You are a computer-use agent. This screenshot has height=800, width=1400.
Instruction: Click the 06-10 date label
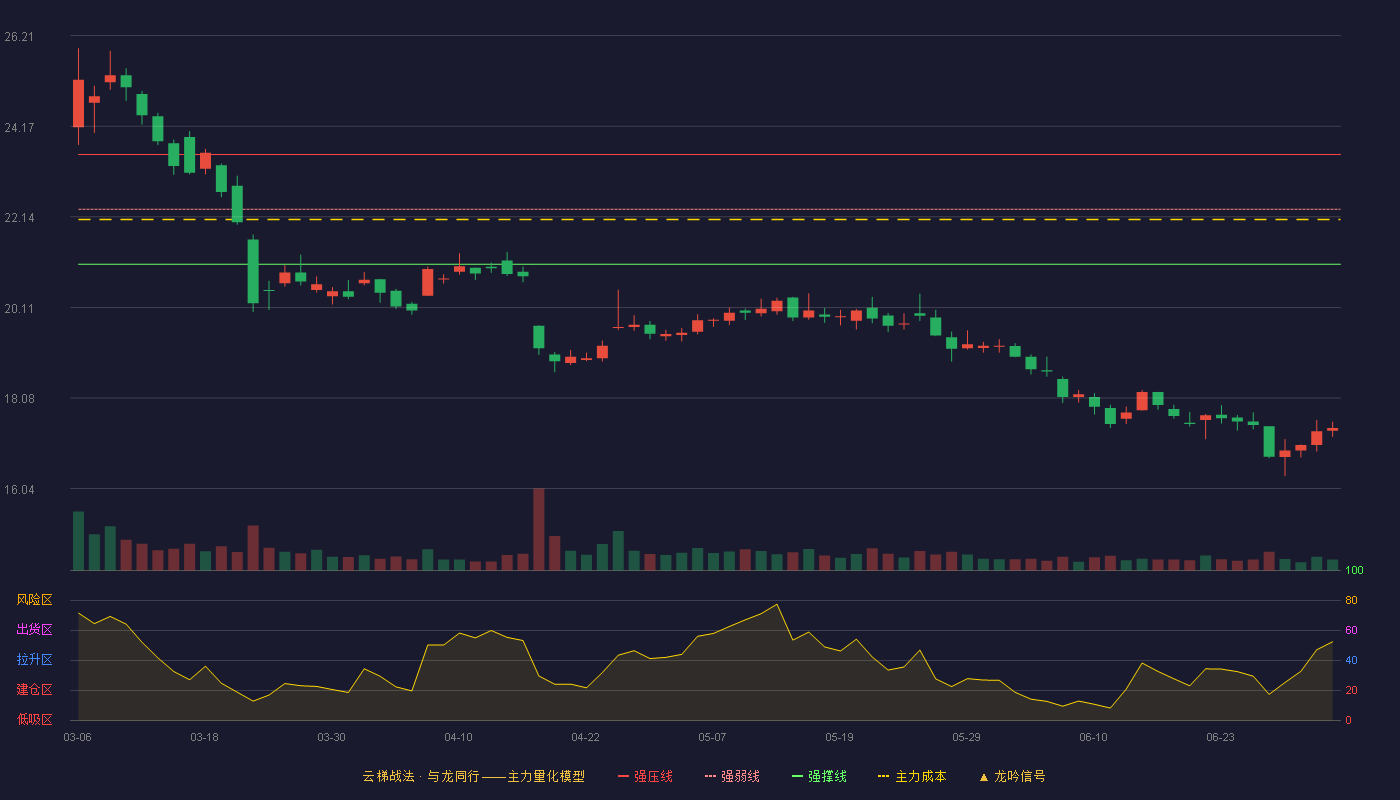point(1093,737)
